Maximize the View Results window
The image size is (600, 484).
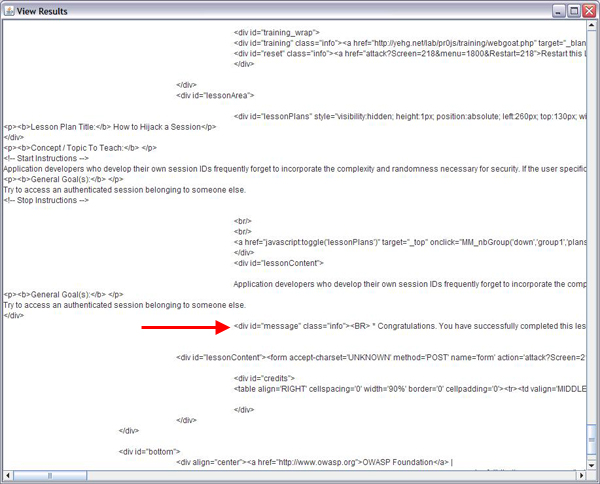coord(573,11)
